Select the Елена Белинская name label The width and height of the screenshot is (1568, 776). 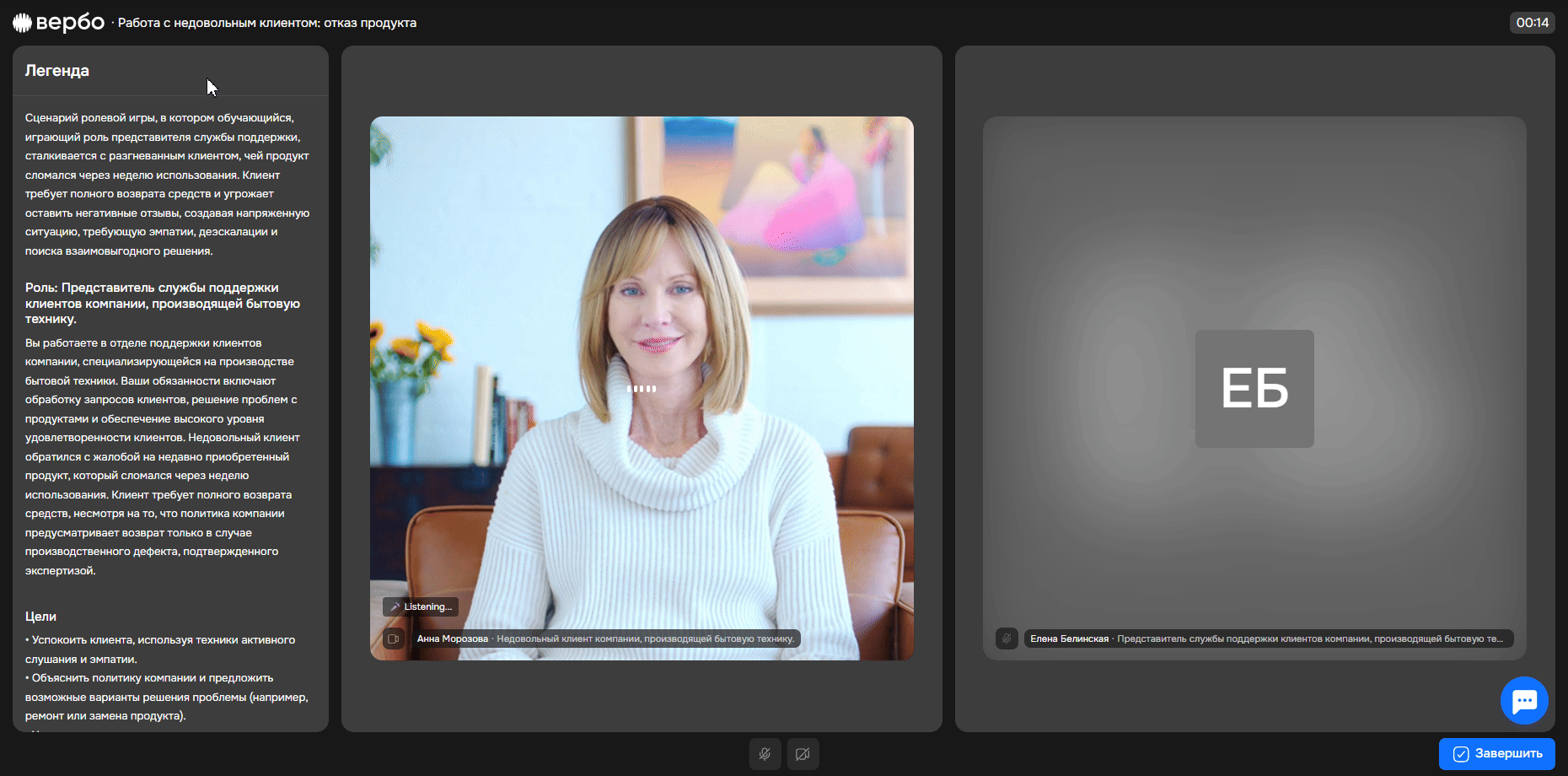[1069, 639]
